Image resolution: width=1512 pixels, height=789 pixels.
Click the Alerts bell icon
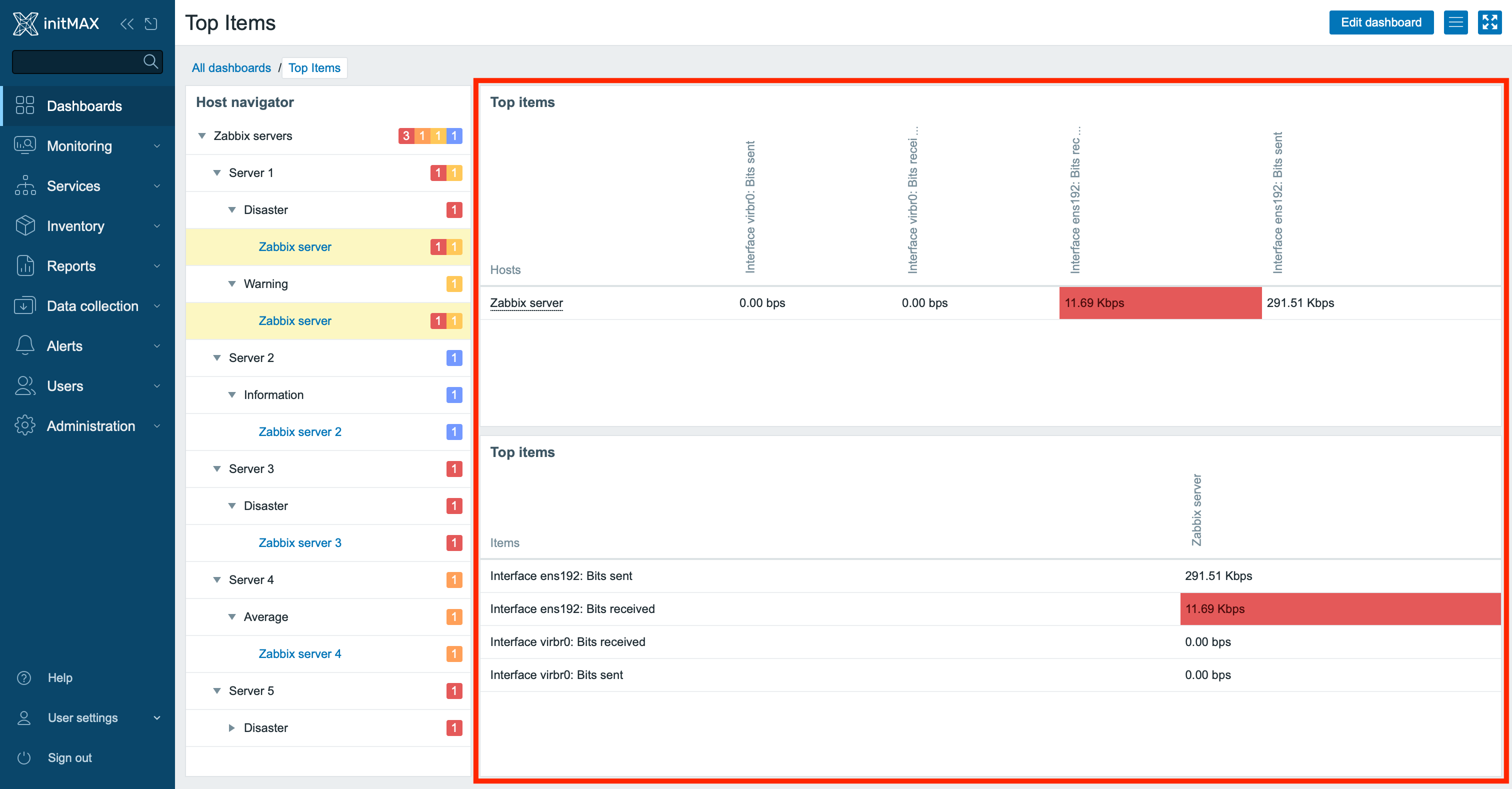click(x=24, y=345)
